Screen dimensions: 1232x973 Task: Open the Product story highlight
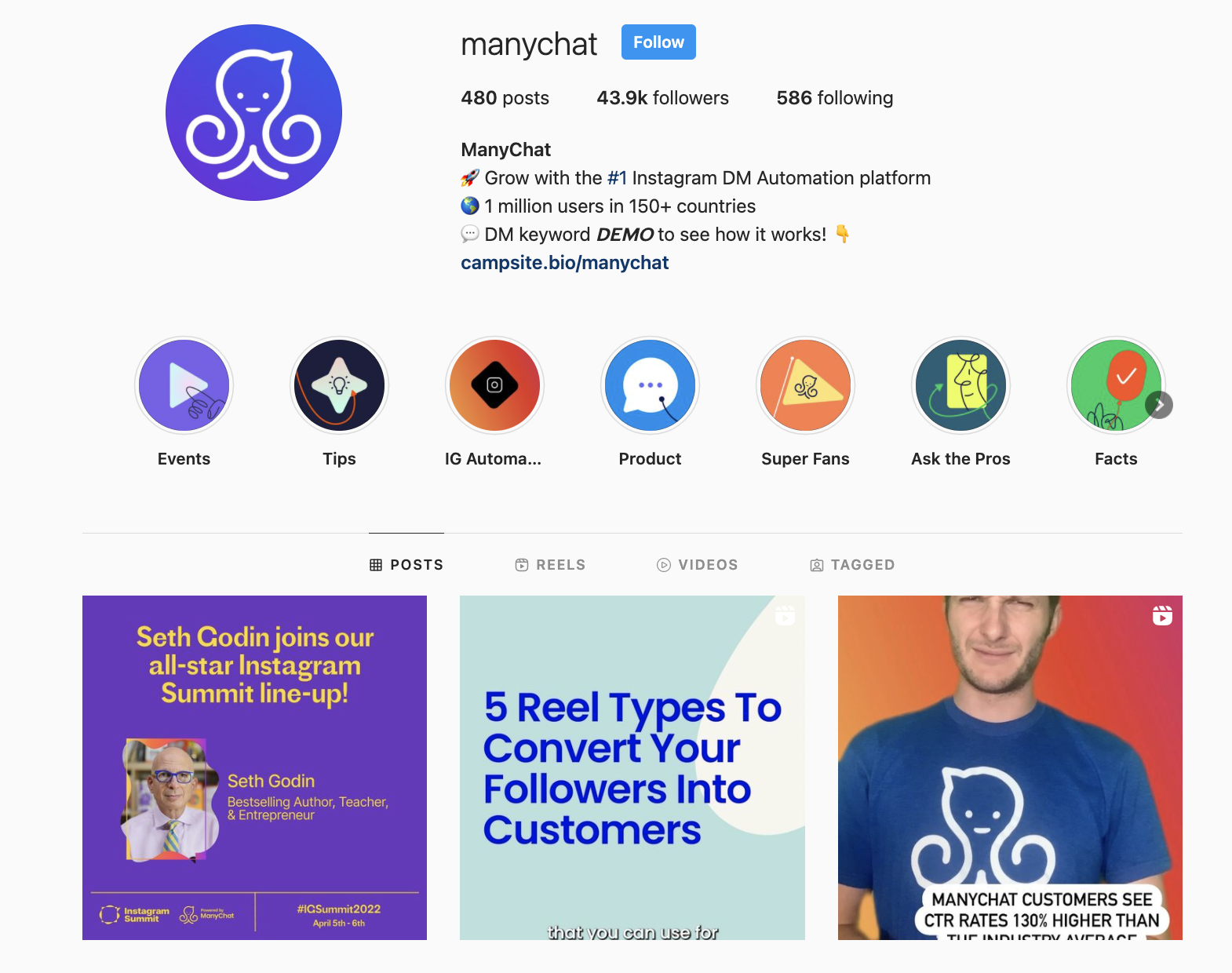coord(650,385)
